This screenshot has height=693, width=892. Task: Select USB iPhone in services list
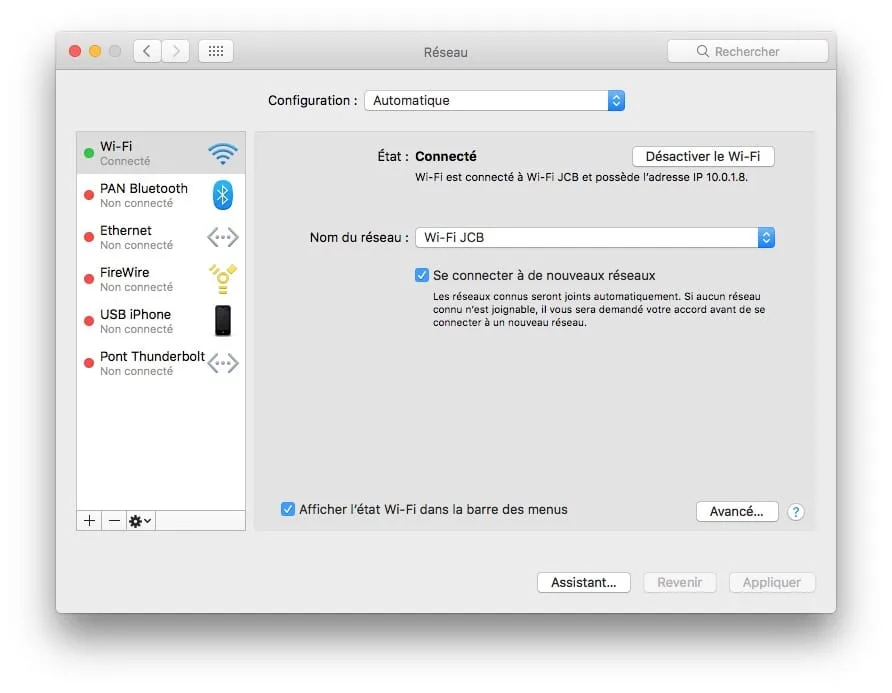(161, 321)
